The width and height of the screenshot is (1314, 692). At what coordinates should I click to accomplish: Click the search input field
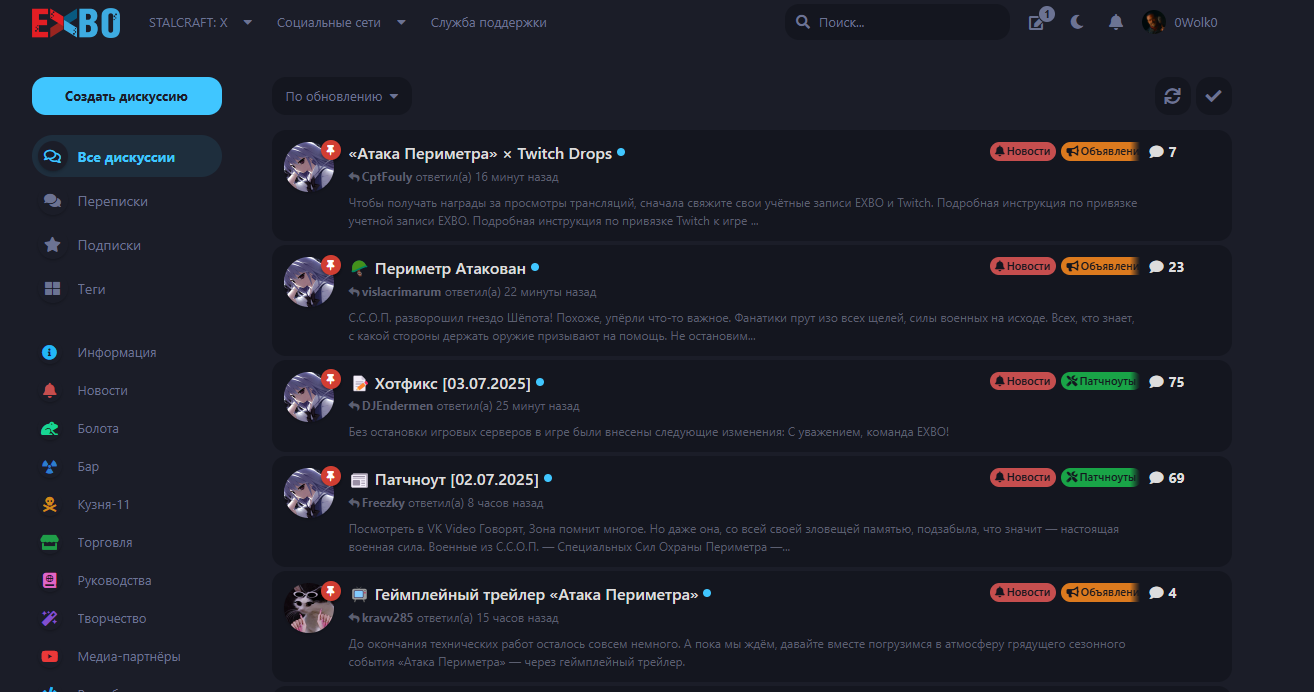click(905, 22)
